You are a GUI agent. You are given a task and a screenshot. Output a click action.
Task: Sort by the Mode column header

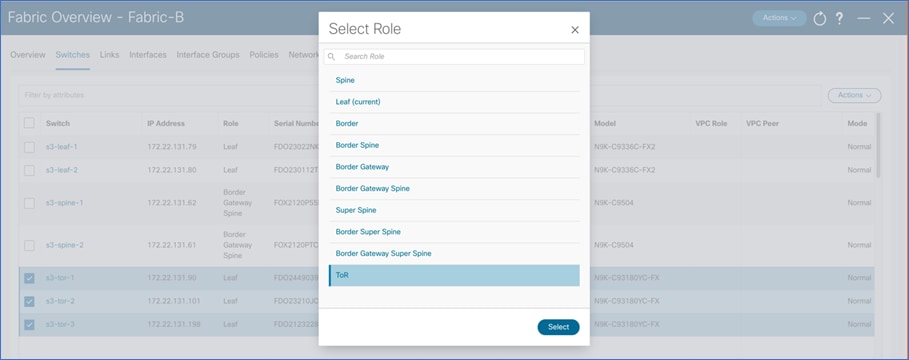857,123
